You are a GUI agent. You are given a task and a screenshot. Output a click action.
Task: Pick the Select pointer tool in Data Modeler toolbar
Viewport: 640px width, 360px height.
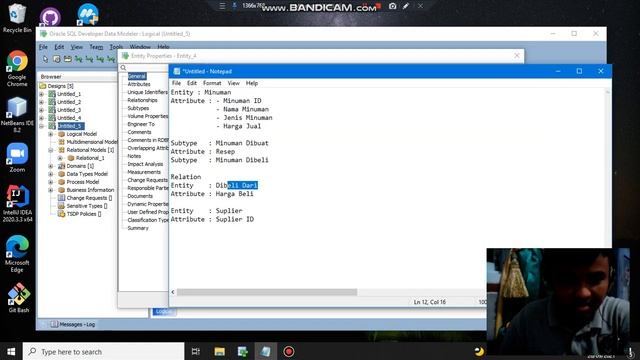click(45, 59)
